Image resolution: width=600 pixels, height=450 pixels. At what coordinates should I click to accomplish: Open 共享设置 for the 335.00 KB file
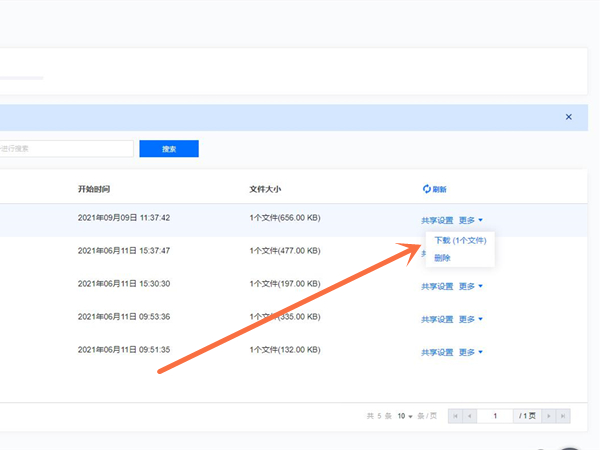[437, 320]
